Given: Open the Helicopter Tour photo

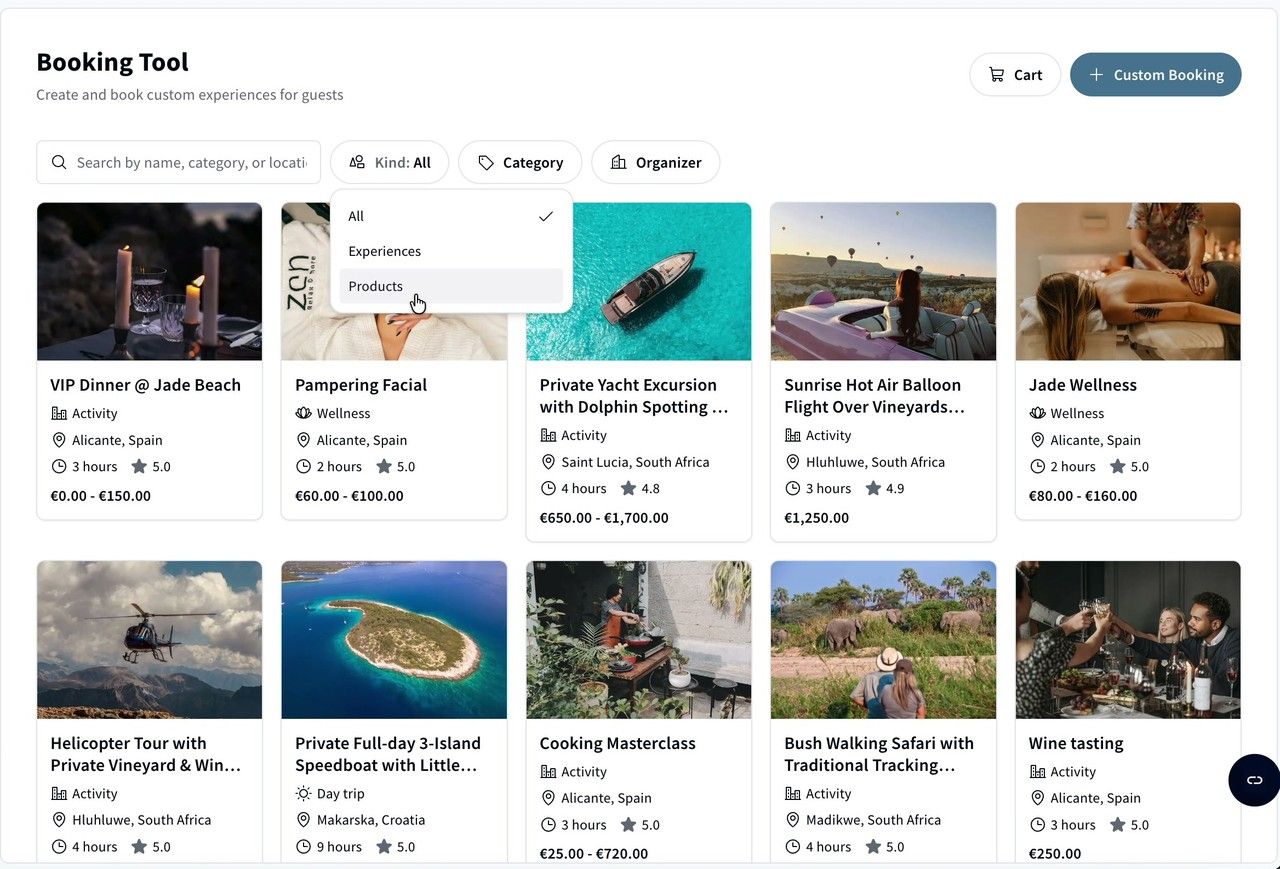Looking at the screenshot, I should click(x=150, y=640).
